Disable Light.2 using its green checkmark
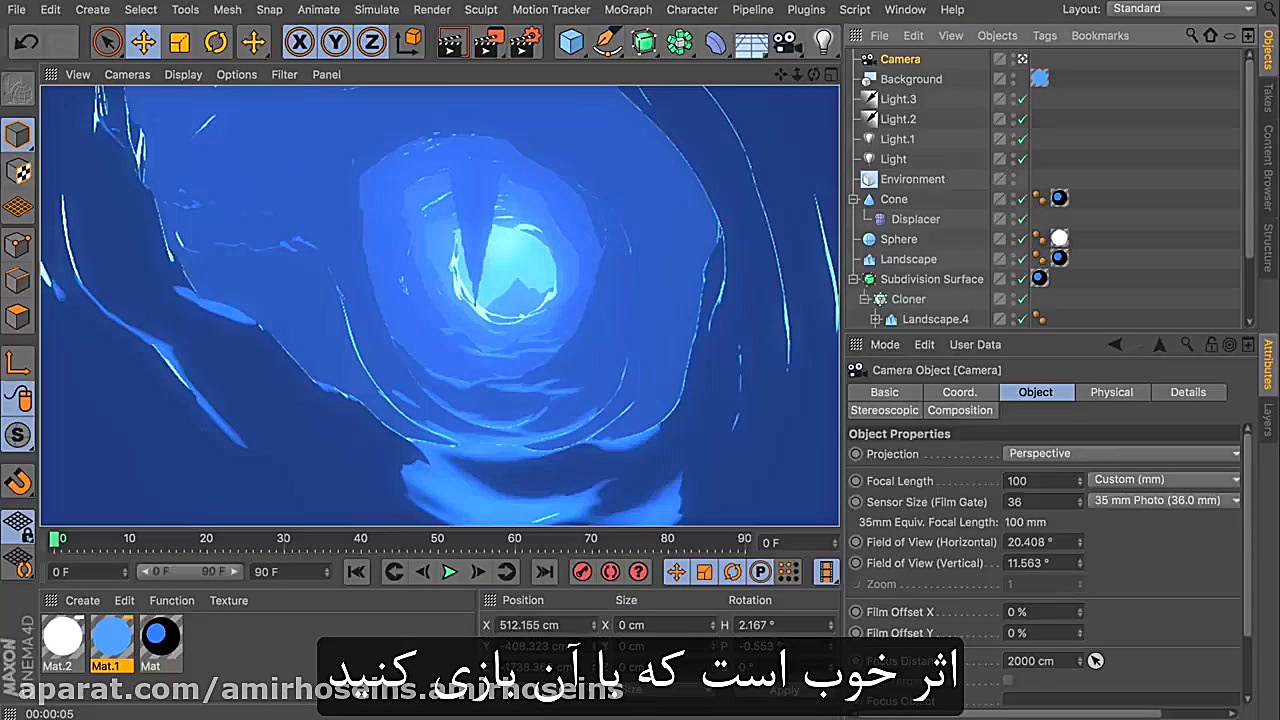 click(1020, 118)
